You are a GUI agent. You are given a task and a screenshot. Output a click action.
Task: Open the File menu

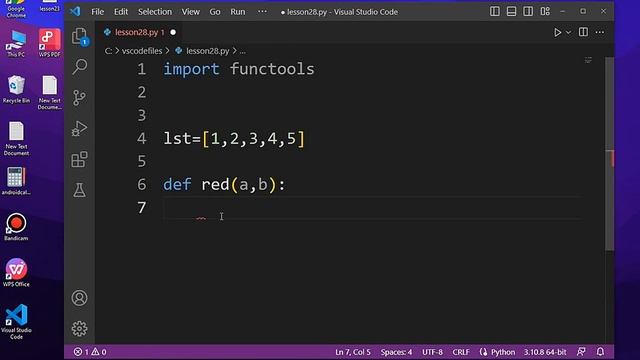[x=97, y=12]
